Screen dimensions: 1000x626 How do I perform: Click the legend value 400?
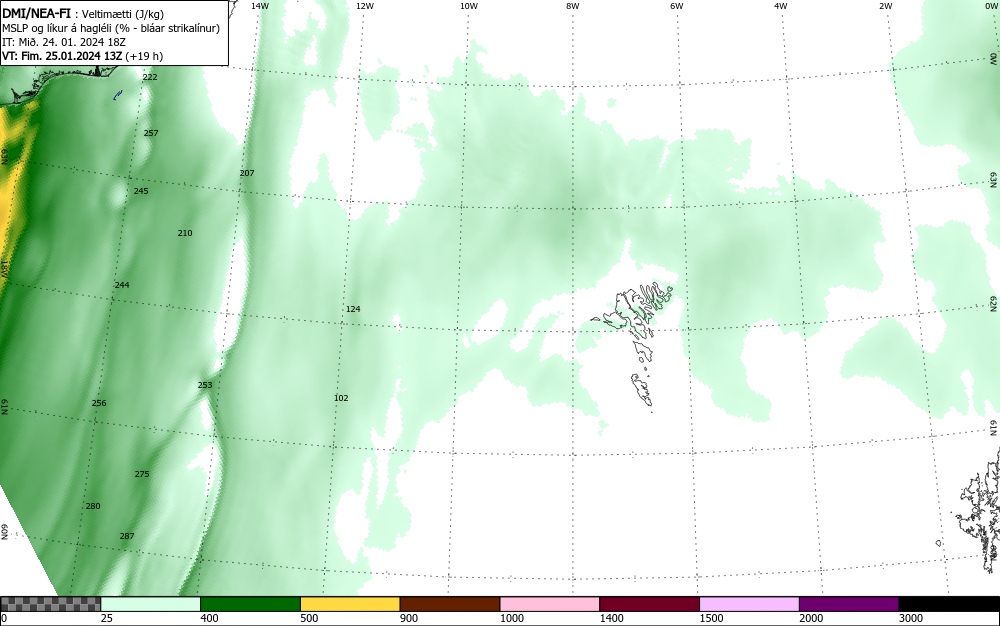(x=209, y=618)
